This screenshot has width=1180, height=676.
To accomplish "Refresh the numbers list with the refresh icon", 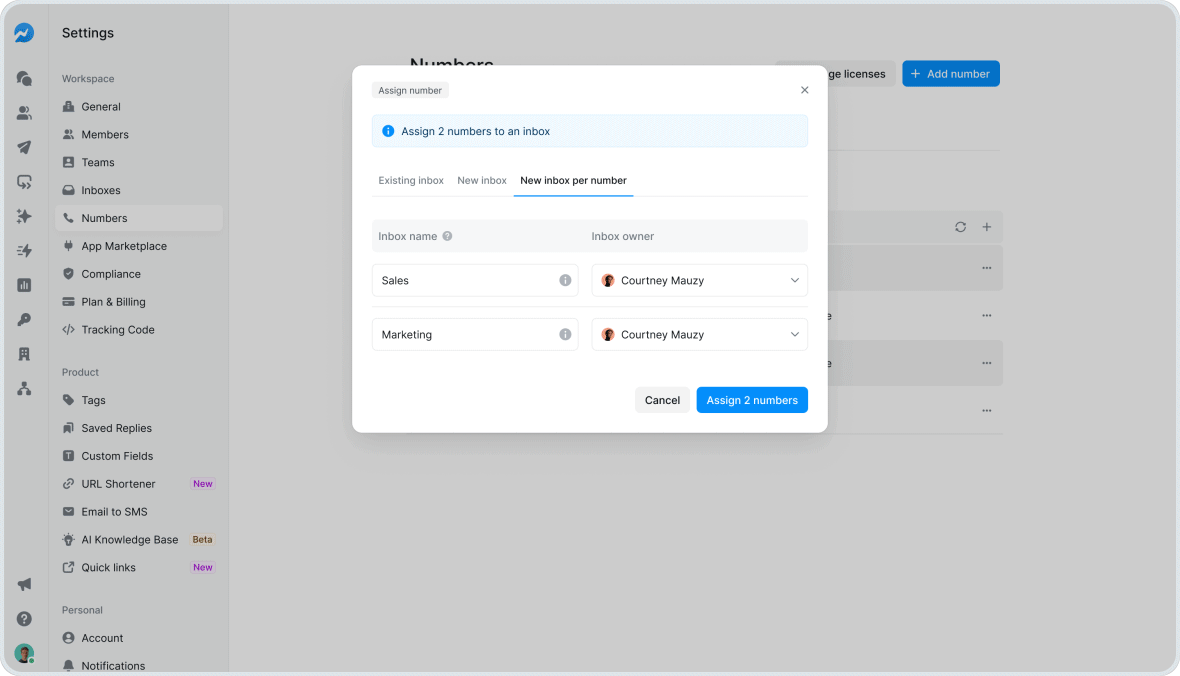I will point(960,227).
